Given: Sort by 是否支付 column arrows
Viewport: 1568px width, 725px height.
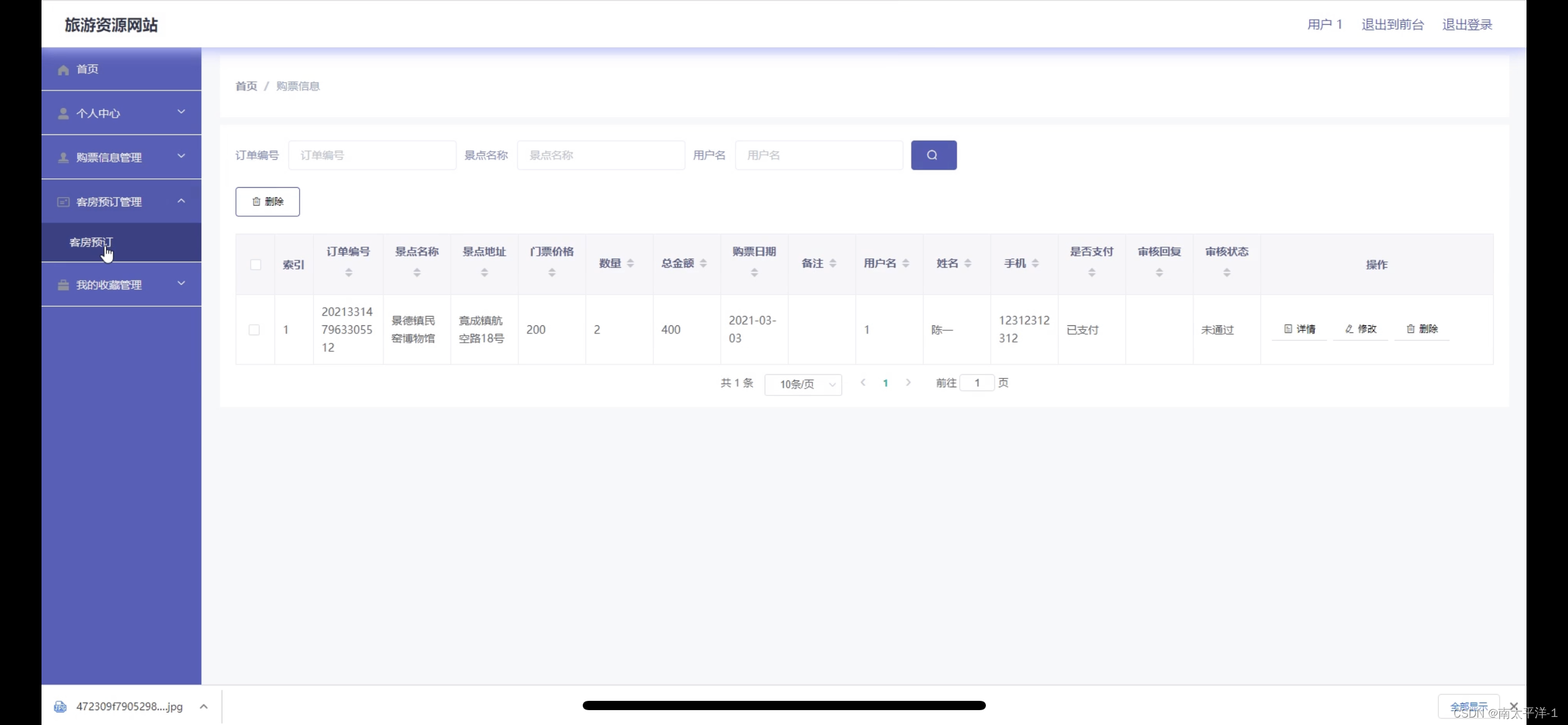Looking at the screenshot, I should [x=1092, y=273].
